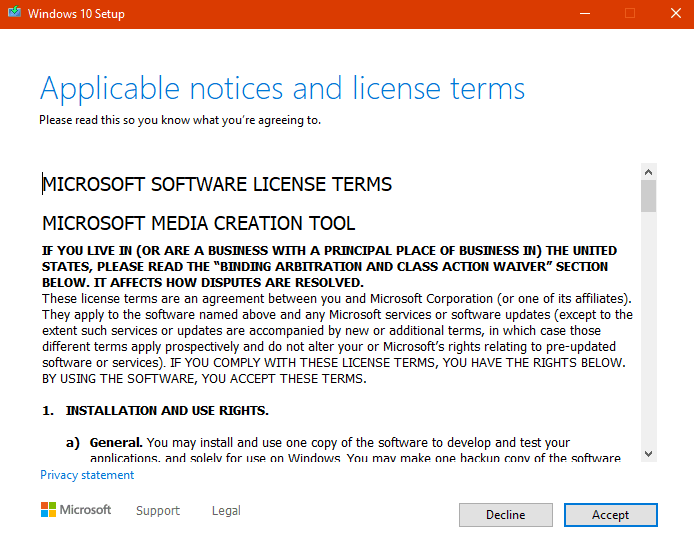
Task: Click the scroll up arrow of license text
Action: [648, 172]
